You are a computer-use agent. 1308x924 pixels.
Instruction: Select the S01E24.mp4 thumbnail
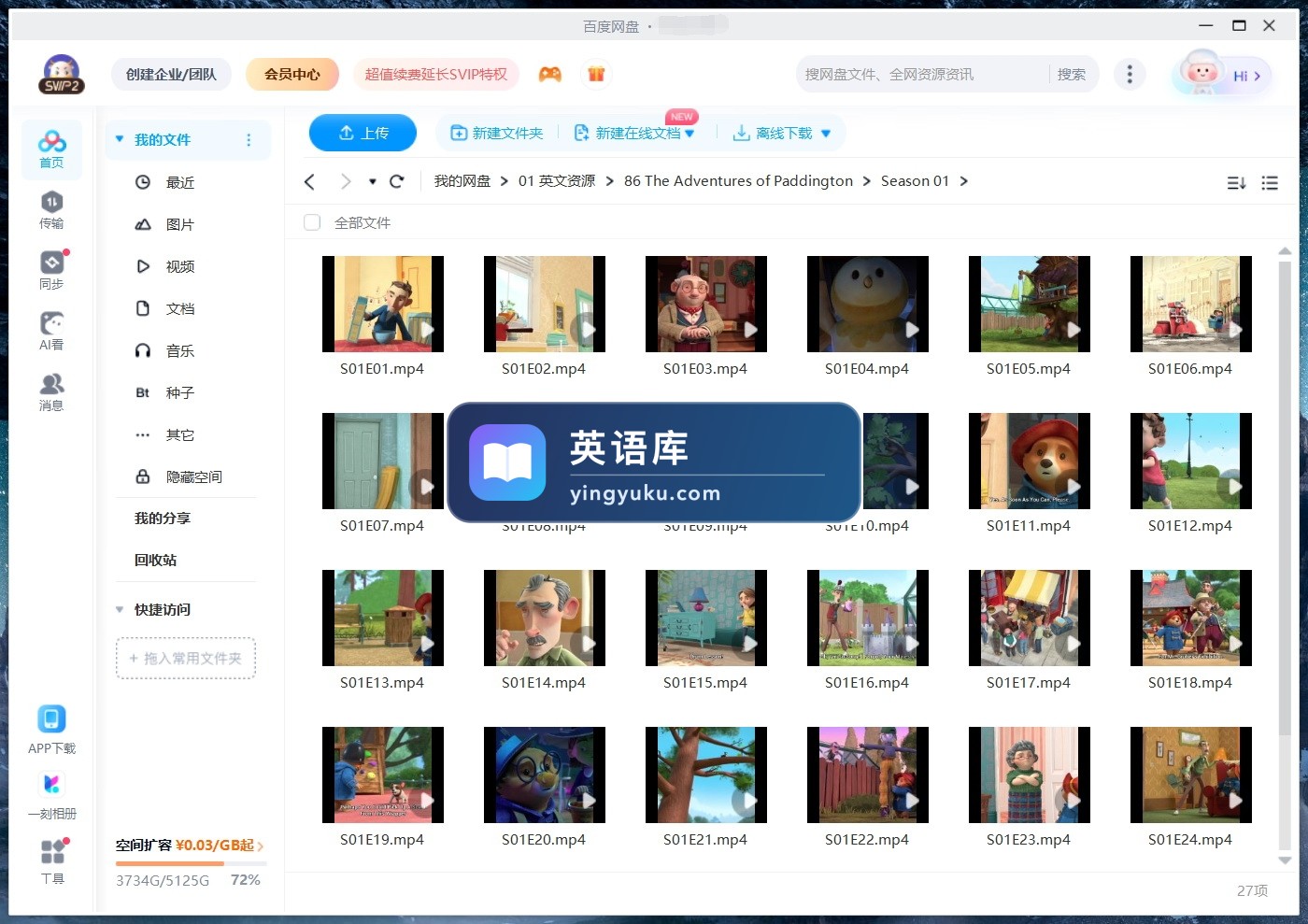(1190, 775)
